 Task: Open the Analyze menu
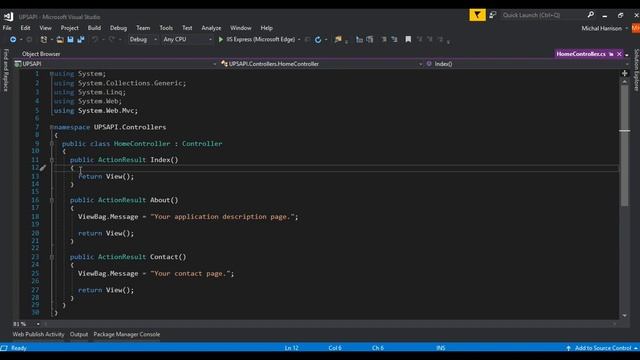[x=211, y=28]
